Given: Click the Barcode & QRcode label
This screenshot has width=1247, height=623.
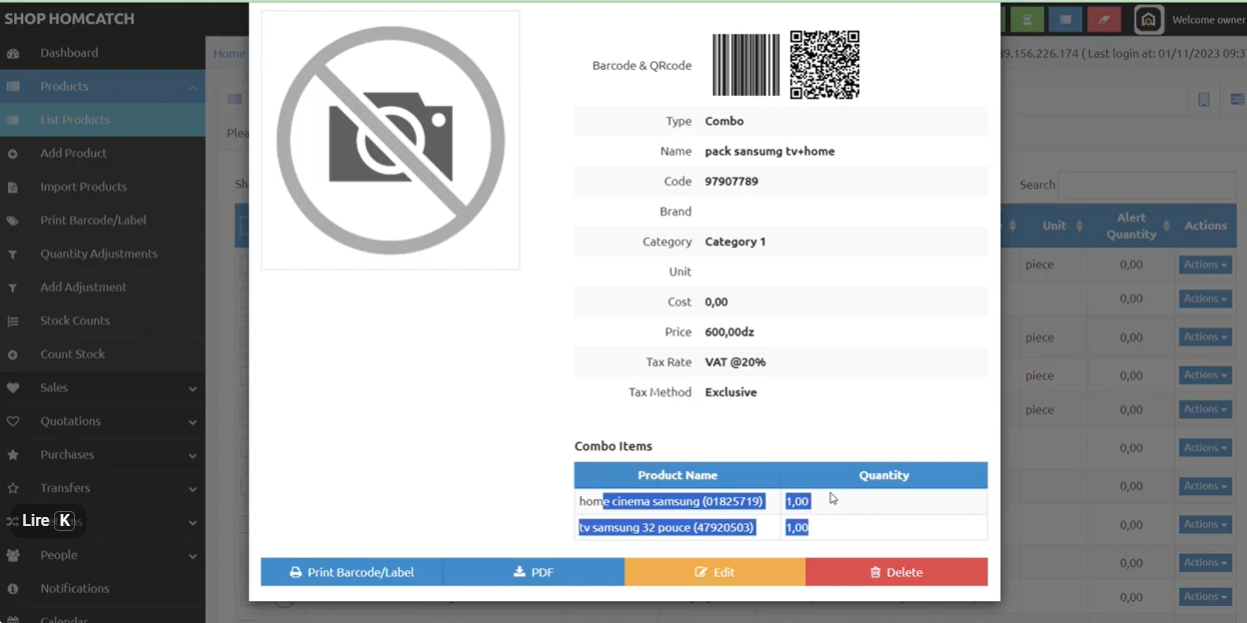Looking at the screenshot, I should [642, 66].
